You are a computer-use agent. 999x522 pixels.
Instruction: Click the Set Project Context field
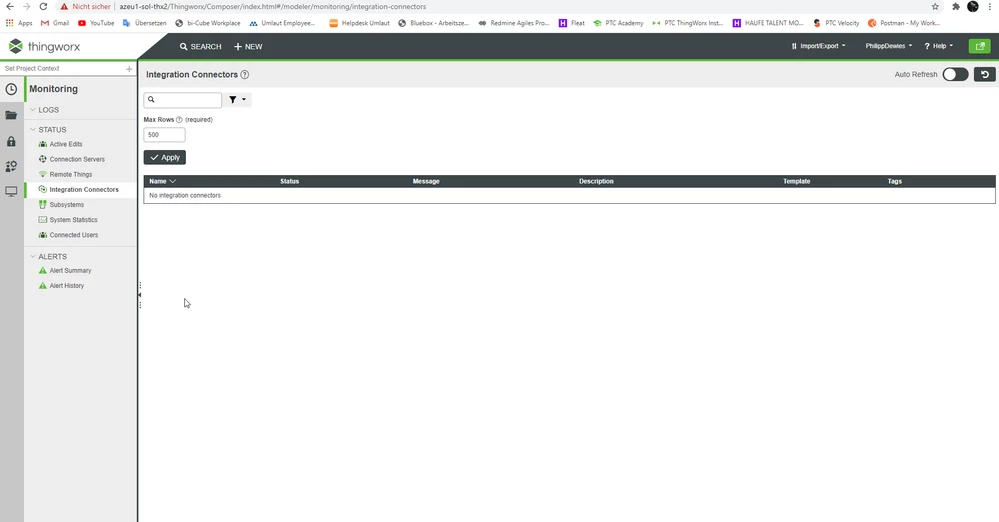[x=62, y=69]
